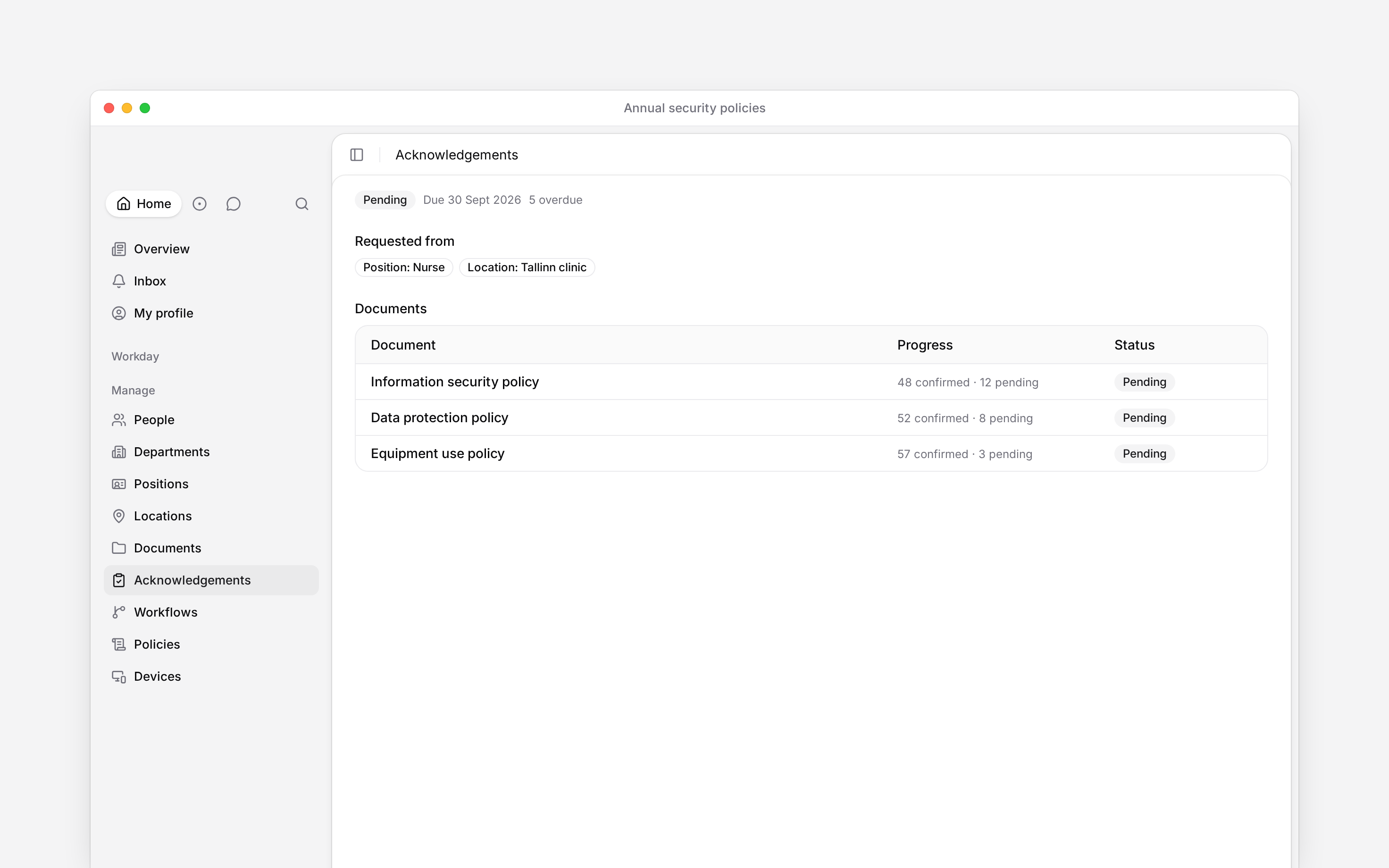
Task: Click the Locations pin icon
Action: pyautogui.click(x=119, y=517)
